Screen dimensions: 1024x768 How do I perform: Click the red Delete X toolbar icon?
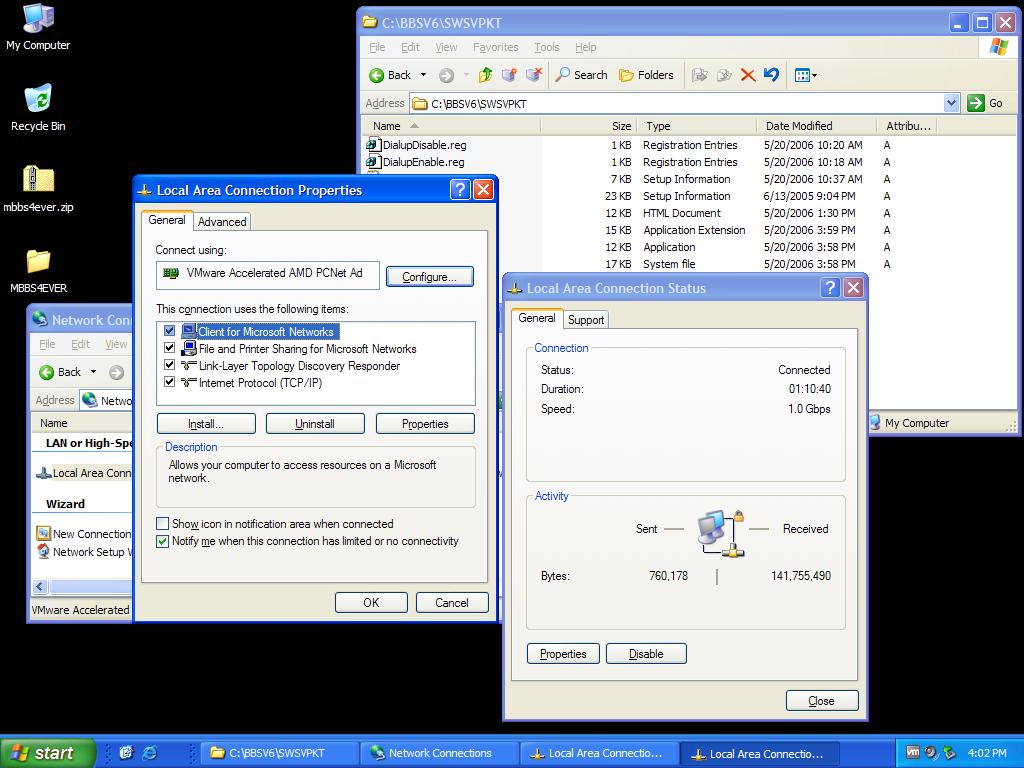point(747,75)
